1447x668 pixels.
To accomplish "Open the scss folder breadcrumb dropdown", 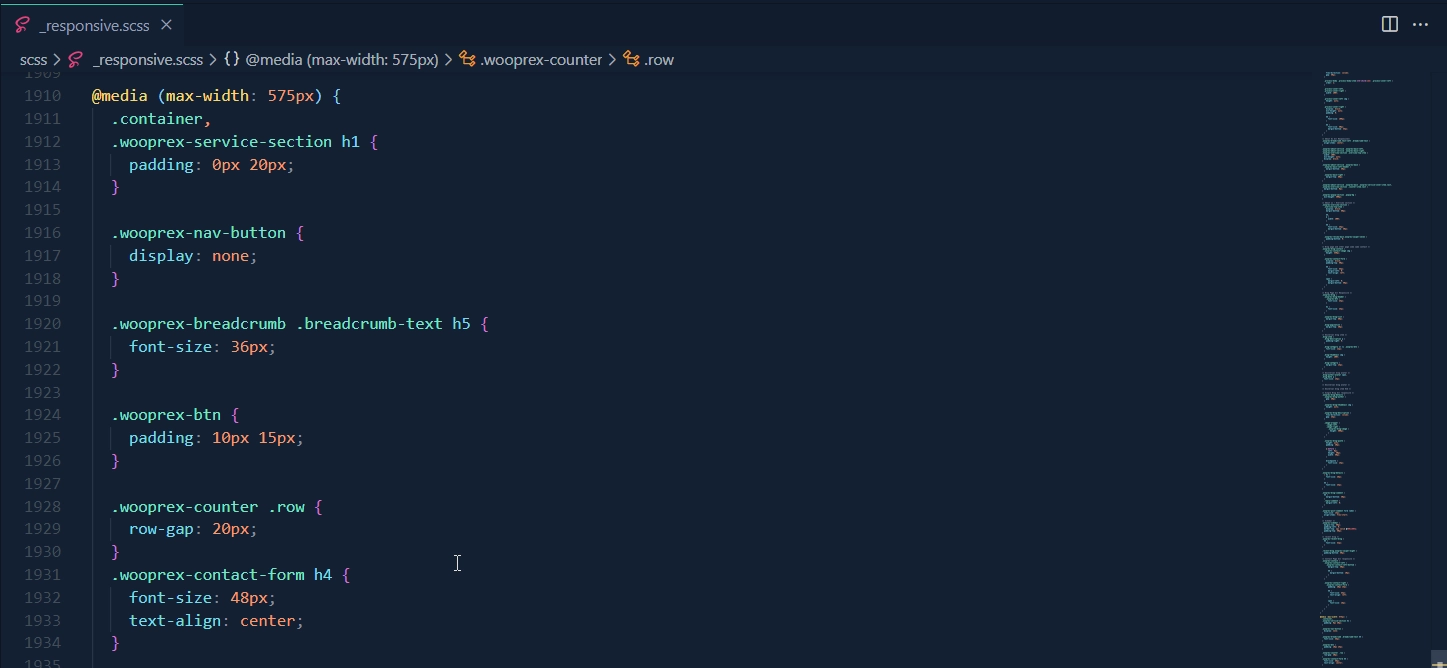I will (33, 60).
